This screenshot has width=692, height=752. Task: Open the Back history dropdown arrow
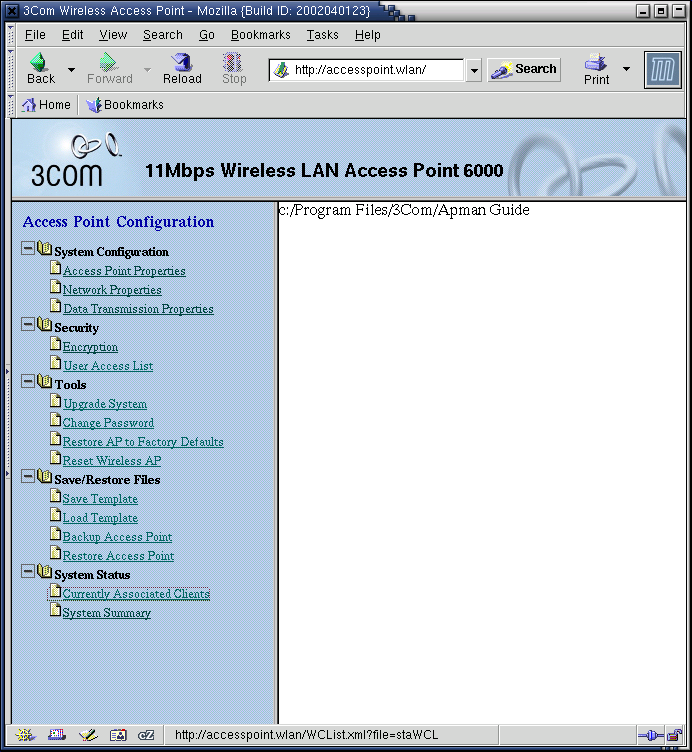(71, 70)
